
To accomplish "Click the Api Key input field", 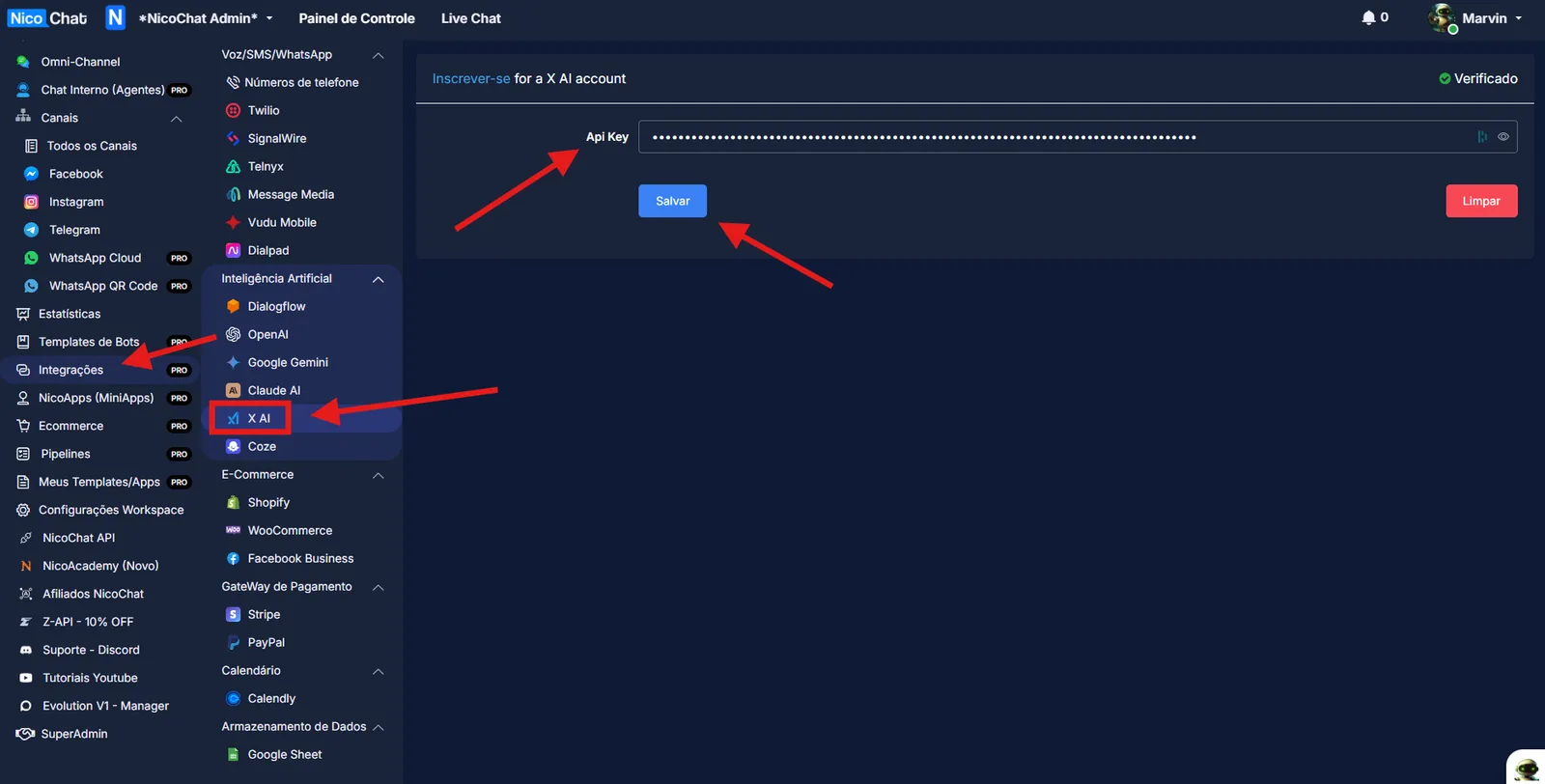I will (1078, 137).
